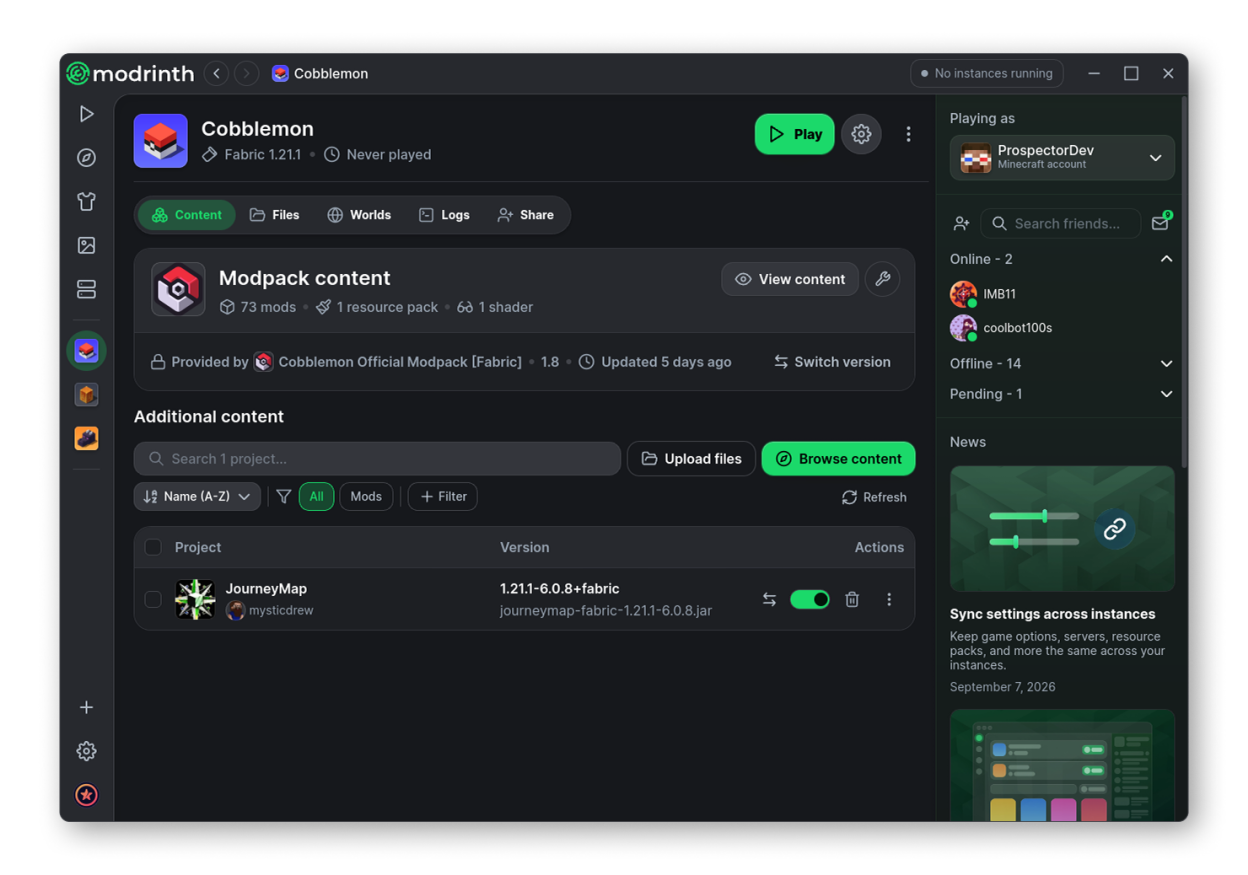Click Upload files button
Screen dimensions: 1248x875
click(x=691, y=459)
